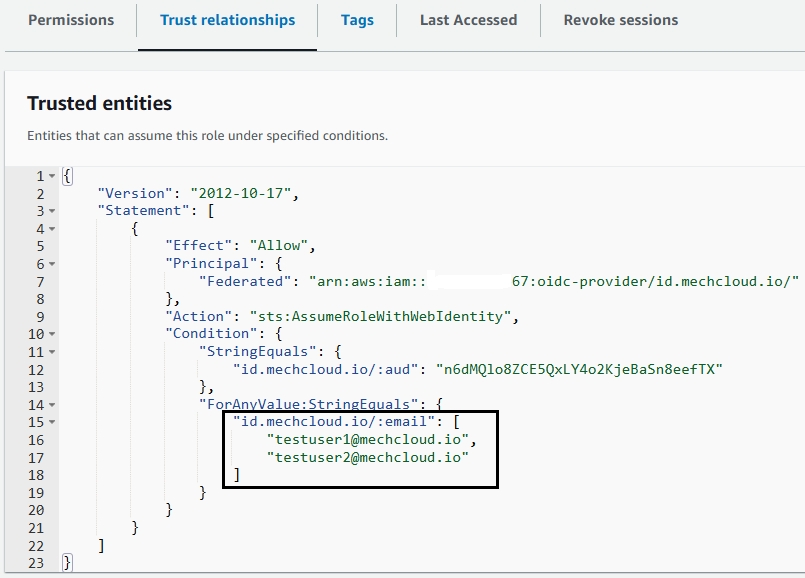
Task: Fold the ForAnyValue:StringEquals block
Action: (x=51, y=405)
